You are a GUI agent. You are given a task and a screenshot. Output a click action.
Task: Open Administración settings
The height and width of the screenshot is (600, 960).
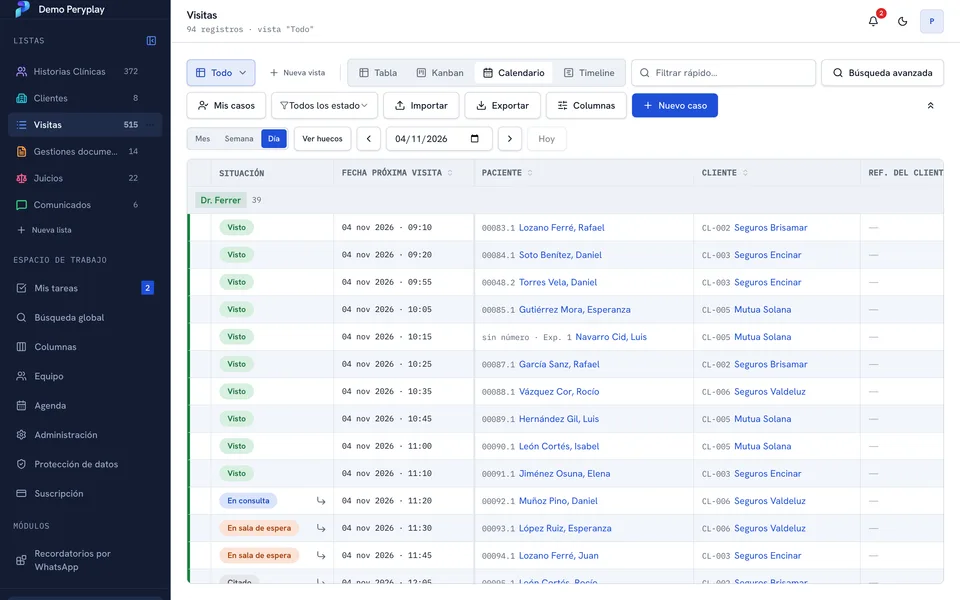tap(85, 435)
